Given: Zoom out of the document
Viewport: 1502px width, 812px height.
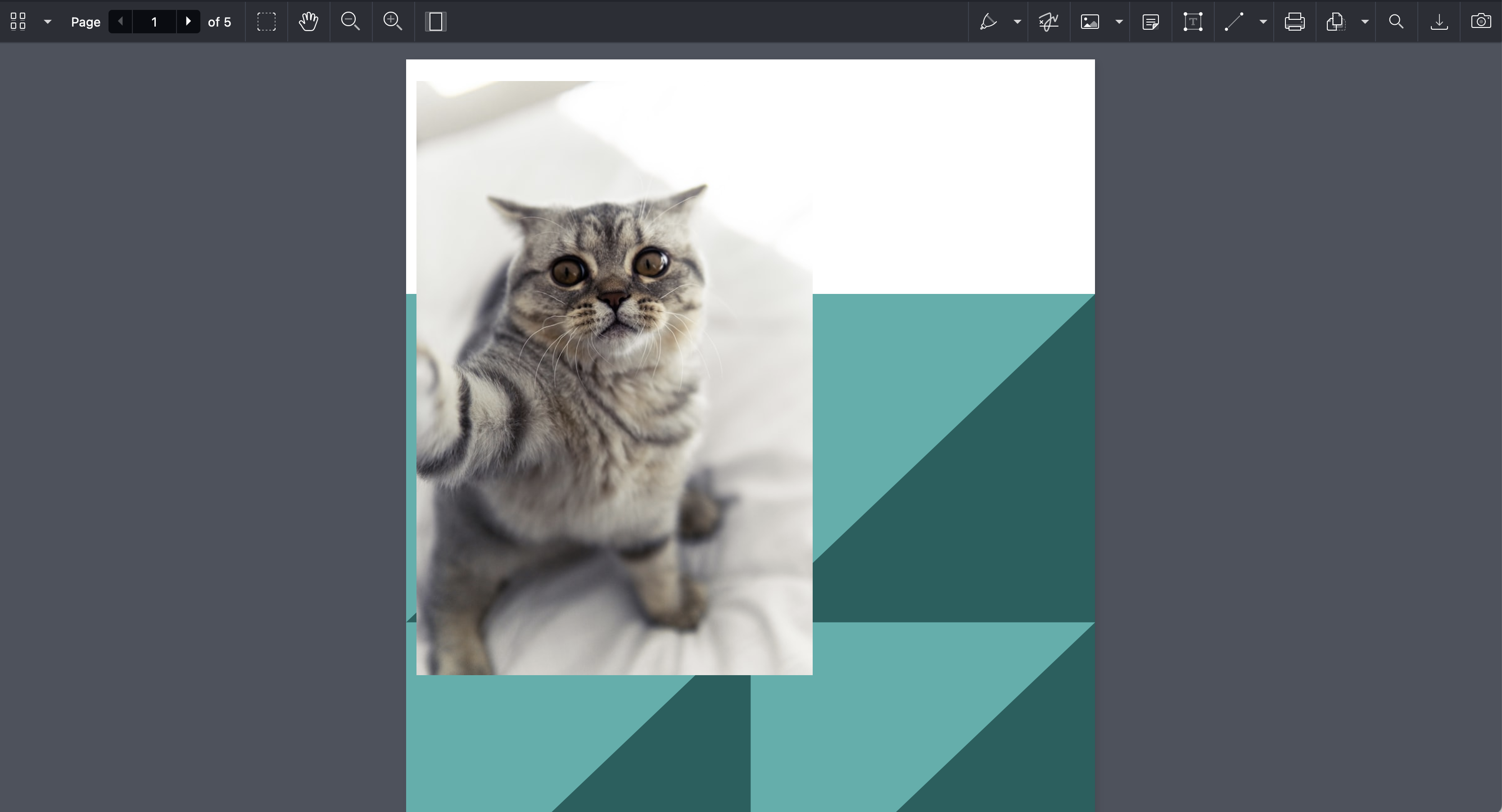Looking at the screenshot, I should [x=350, y=22].
